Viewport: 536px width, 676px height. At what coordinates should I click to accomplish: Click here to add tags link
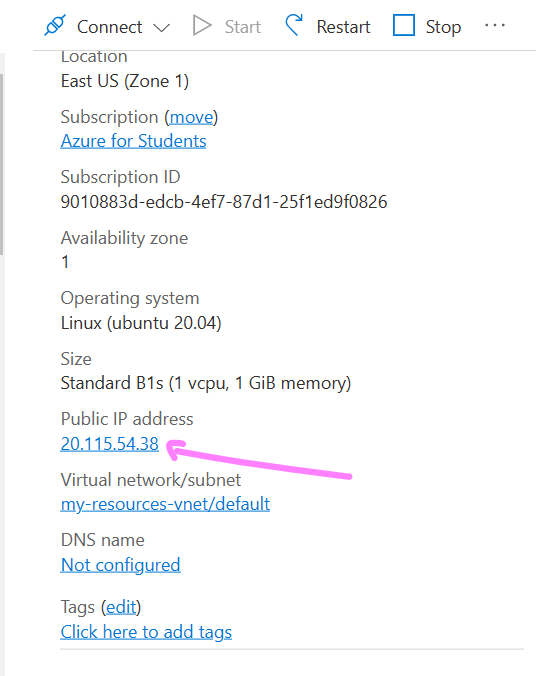click(146, 632)
